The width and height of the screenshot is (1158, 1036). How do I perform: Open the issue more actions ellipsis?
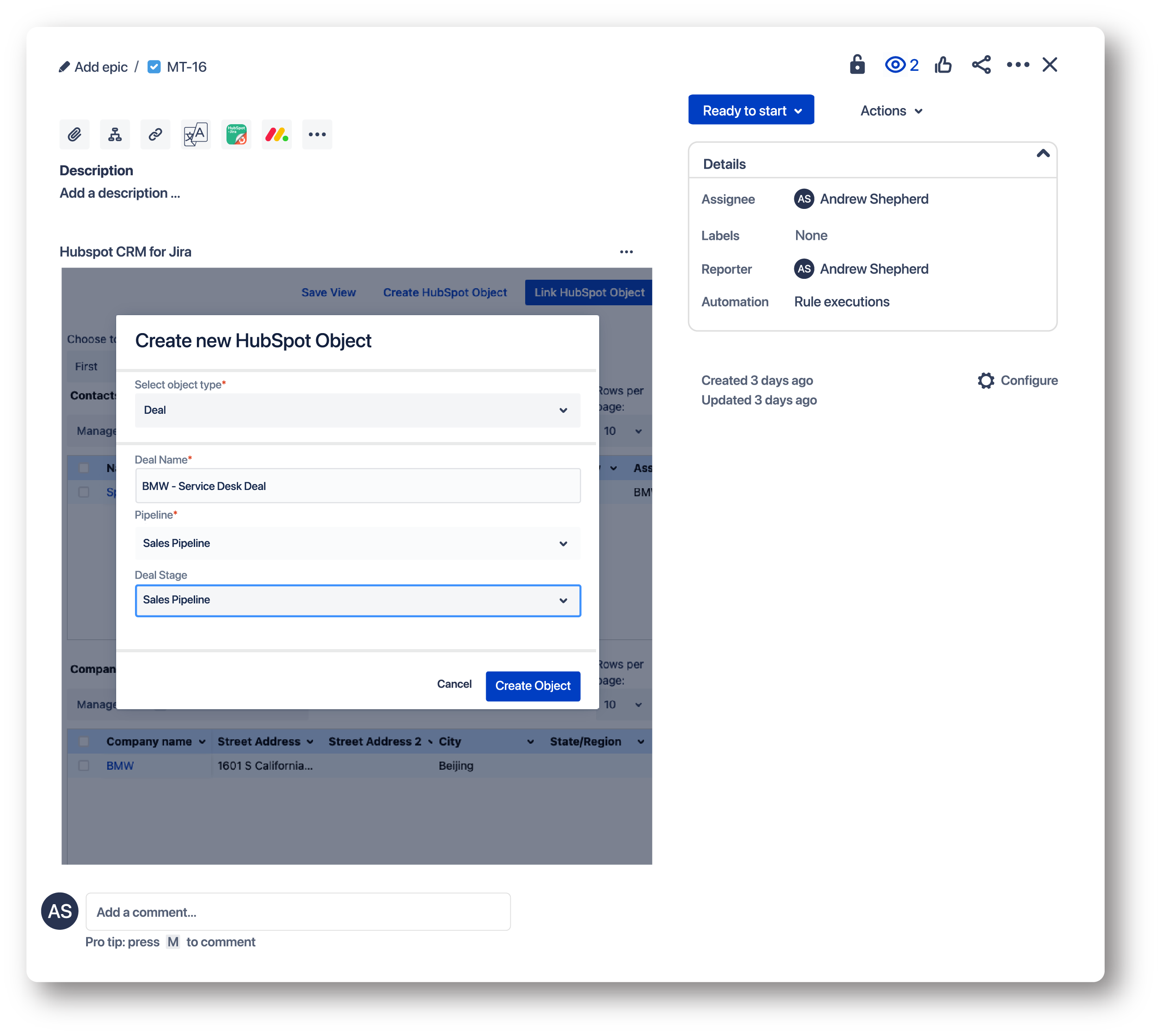pyautogui.click(x=1018, y=65)
